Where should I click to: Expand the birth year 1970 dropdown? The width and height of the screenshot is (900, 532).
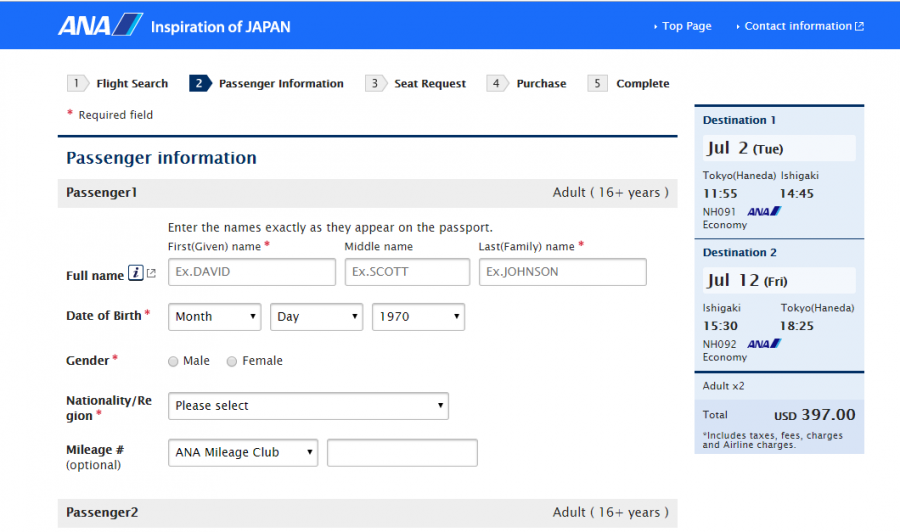(418, 317)
